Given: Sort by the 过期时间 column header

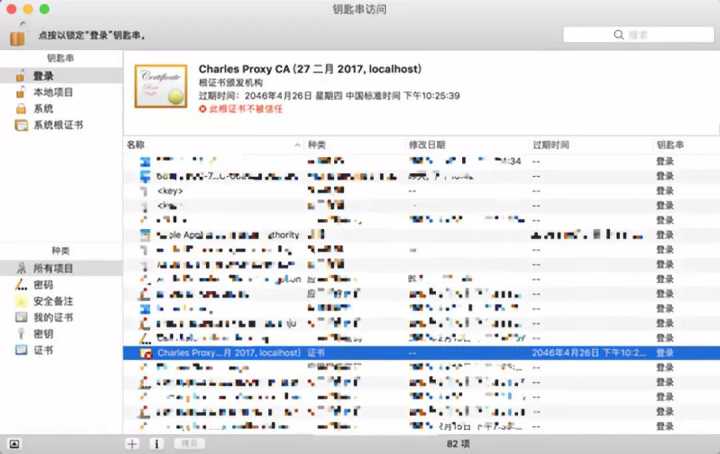Looking at the screenshot, I should (x=551, y=145).
